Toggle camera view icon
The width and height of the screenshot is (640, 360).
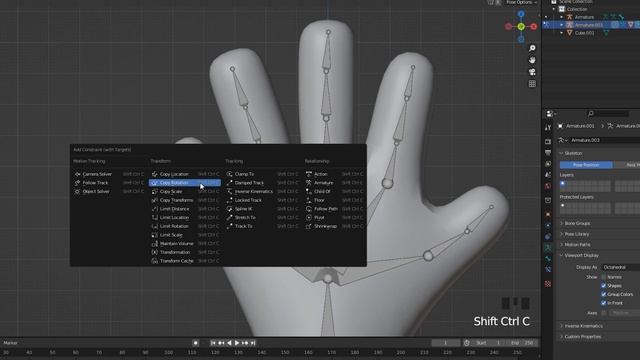pos(532,72)
